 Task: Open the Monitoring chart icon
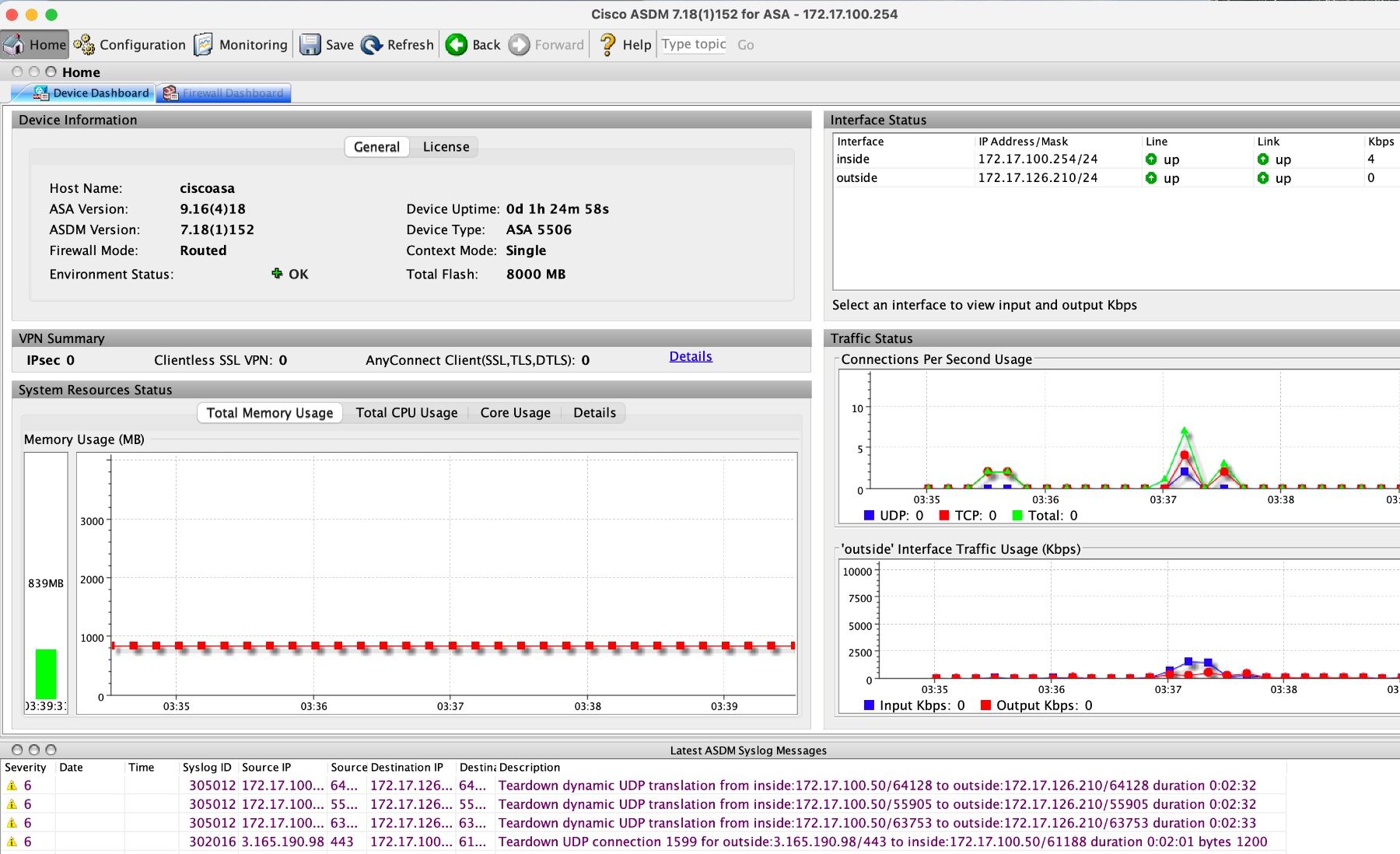tap(203, 45)
